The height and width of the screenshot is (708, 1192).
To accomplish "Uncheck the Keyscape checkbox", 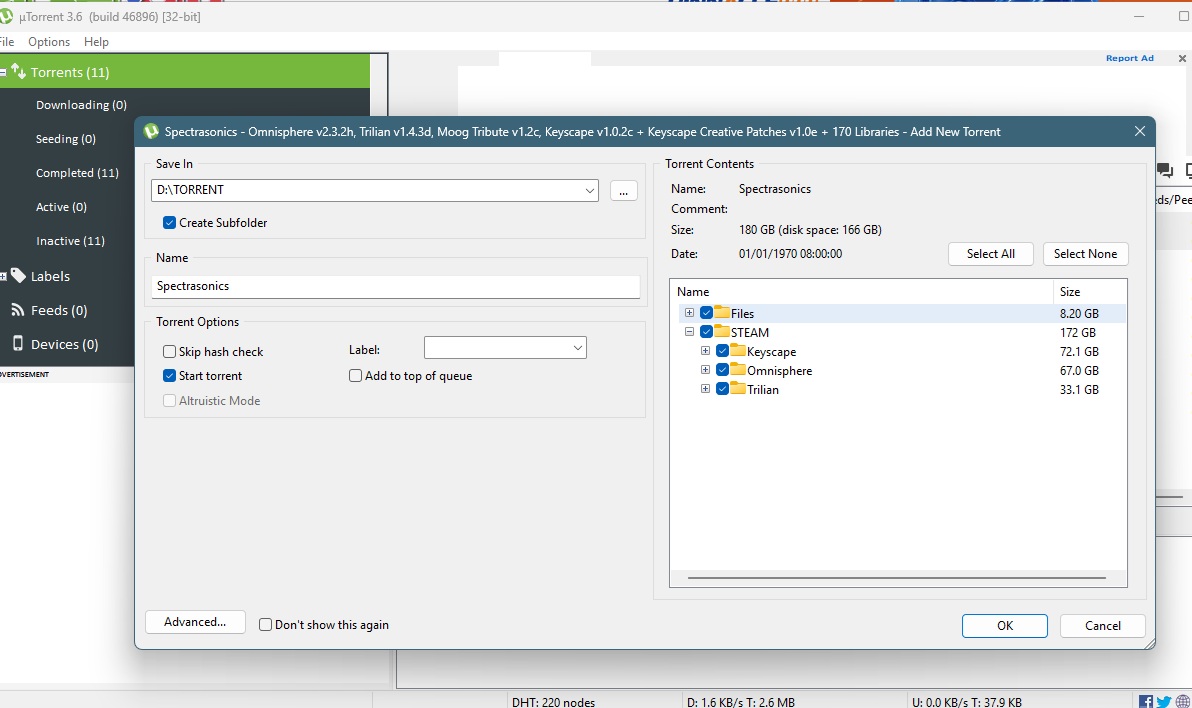I will 722,351.
